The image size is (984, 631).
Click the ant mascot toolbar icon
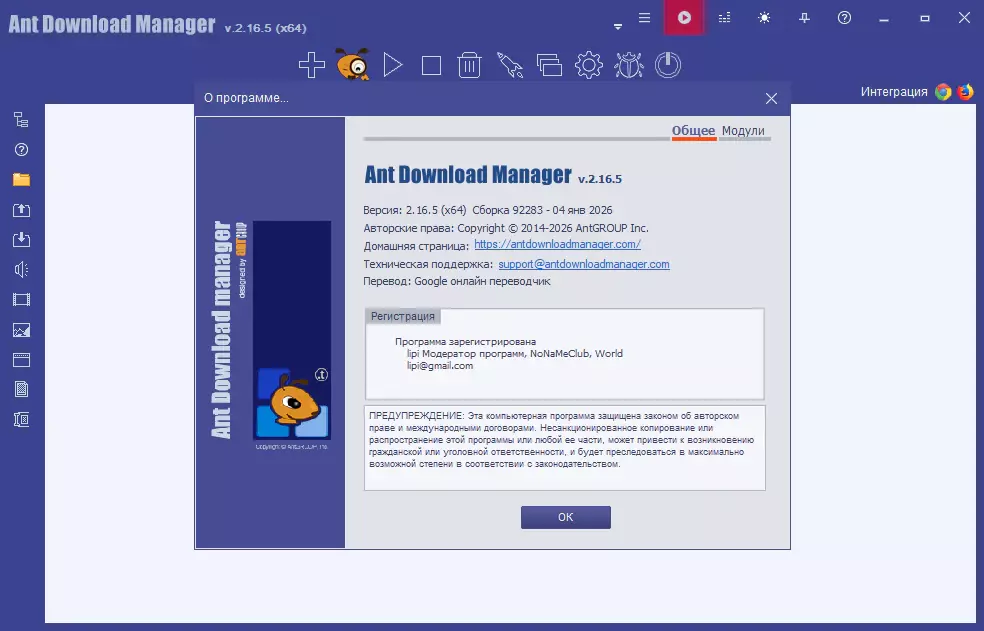353,64
